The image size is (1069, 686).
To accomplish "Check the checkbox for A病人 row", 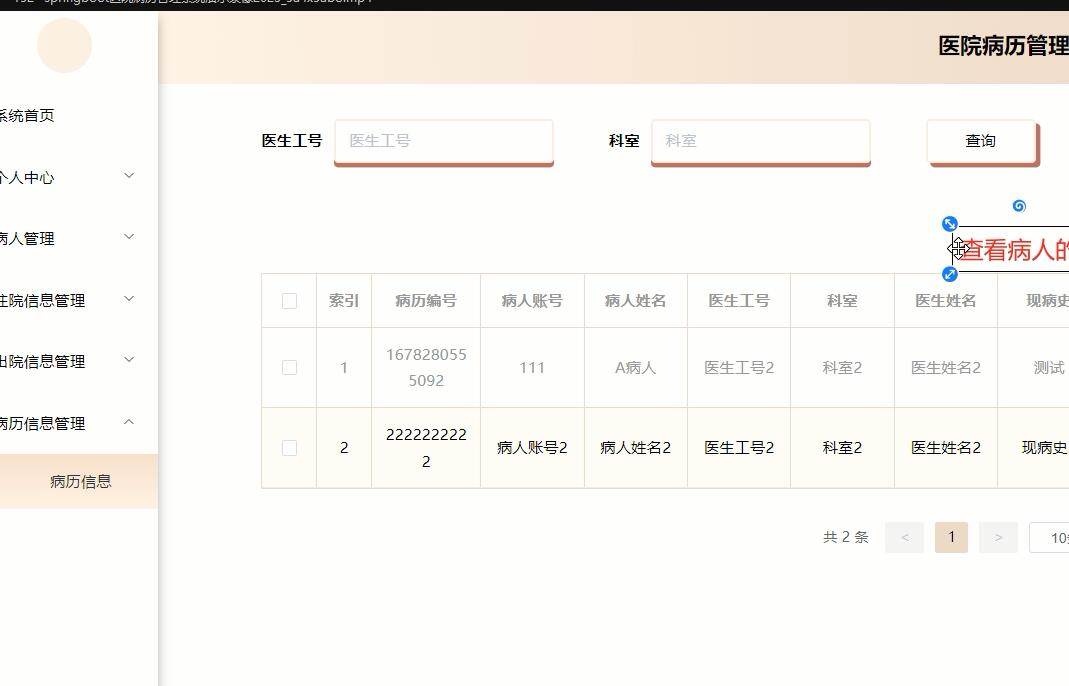I will 288,367.
